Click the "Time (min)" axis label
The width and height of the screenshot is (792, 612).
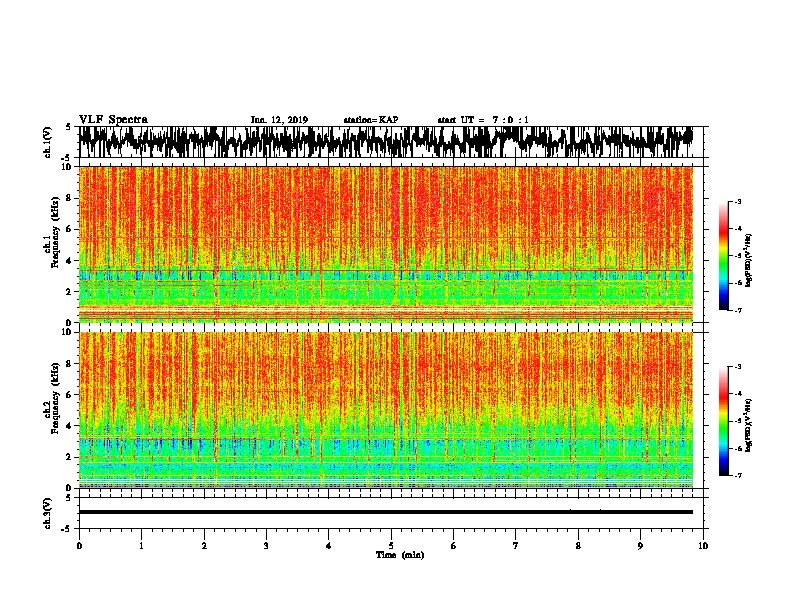400,555
